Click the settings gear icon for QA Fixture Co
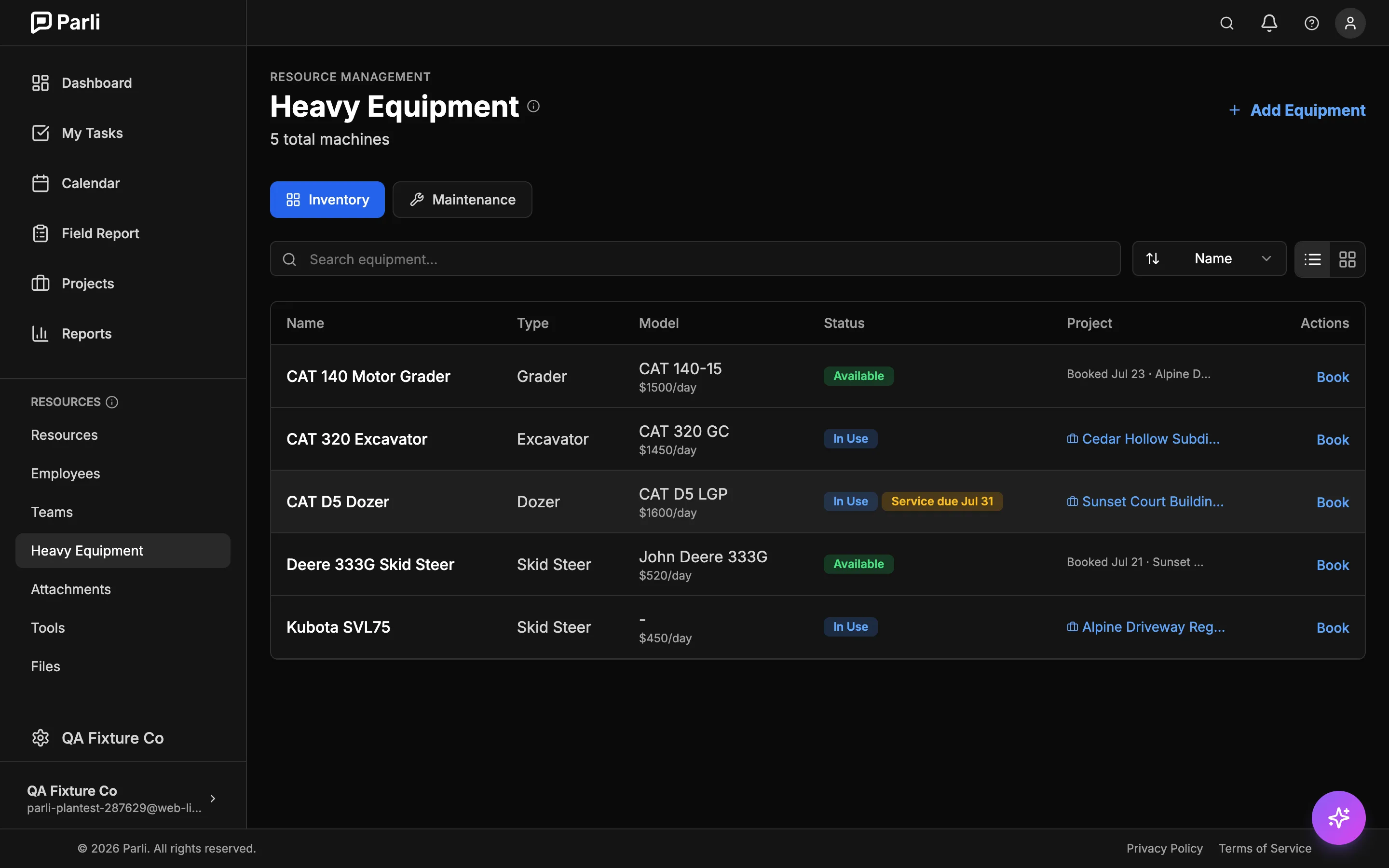 point(40,738)
